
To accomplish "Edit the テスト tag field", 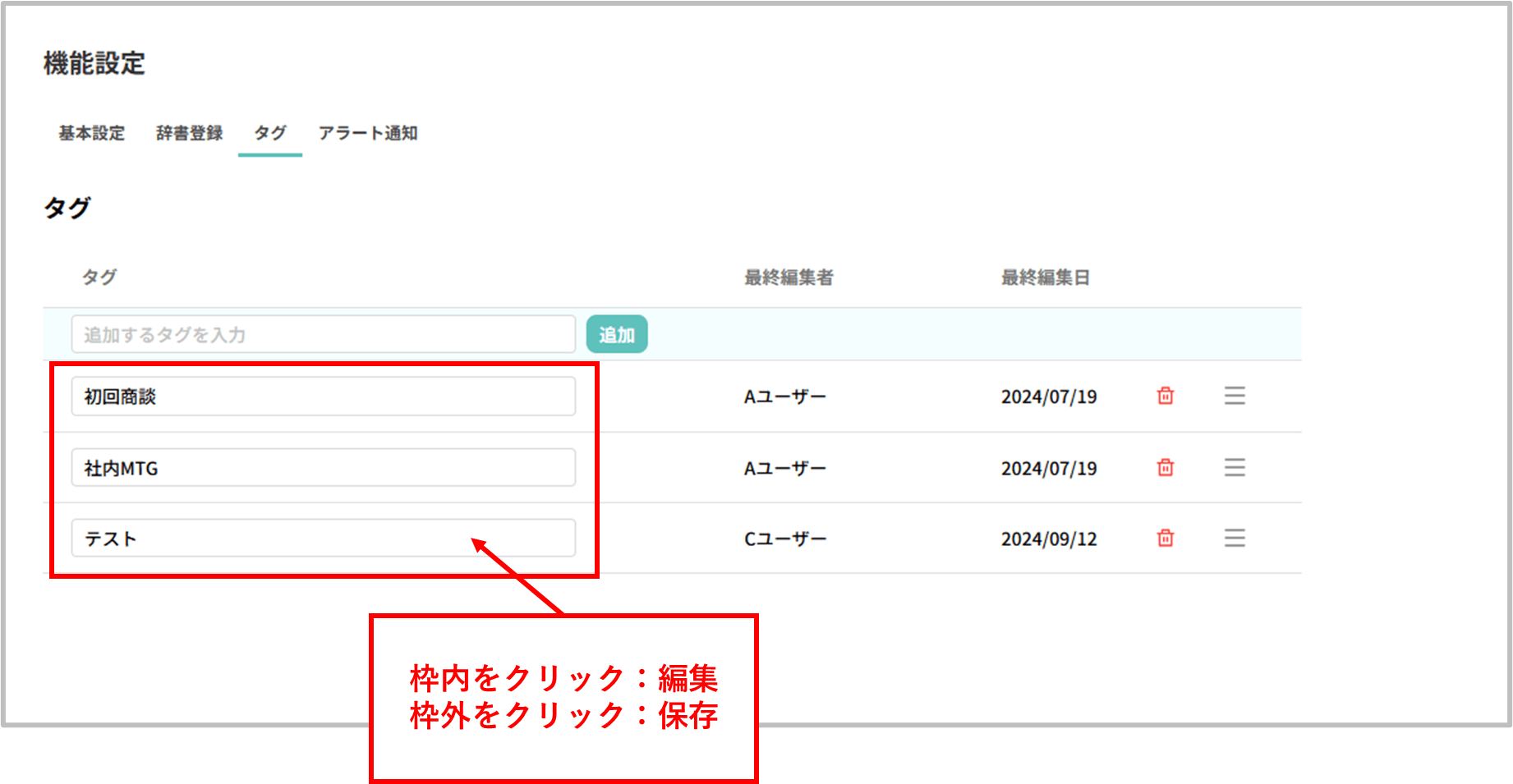I will [x=324, y=539].
